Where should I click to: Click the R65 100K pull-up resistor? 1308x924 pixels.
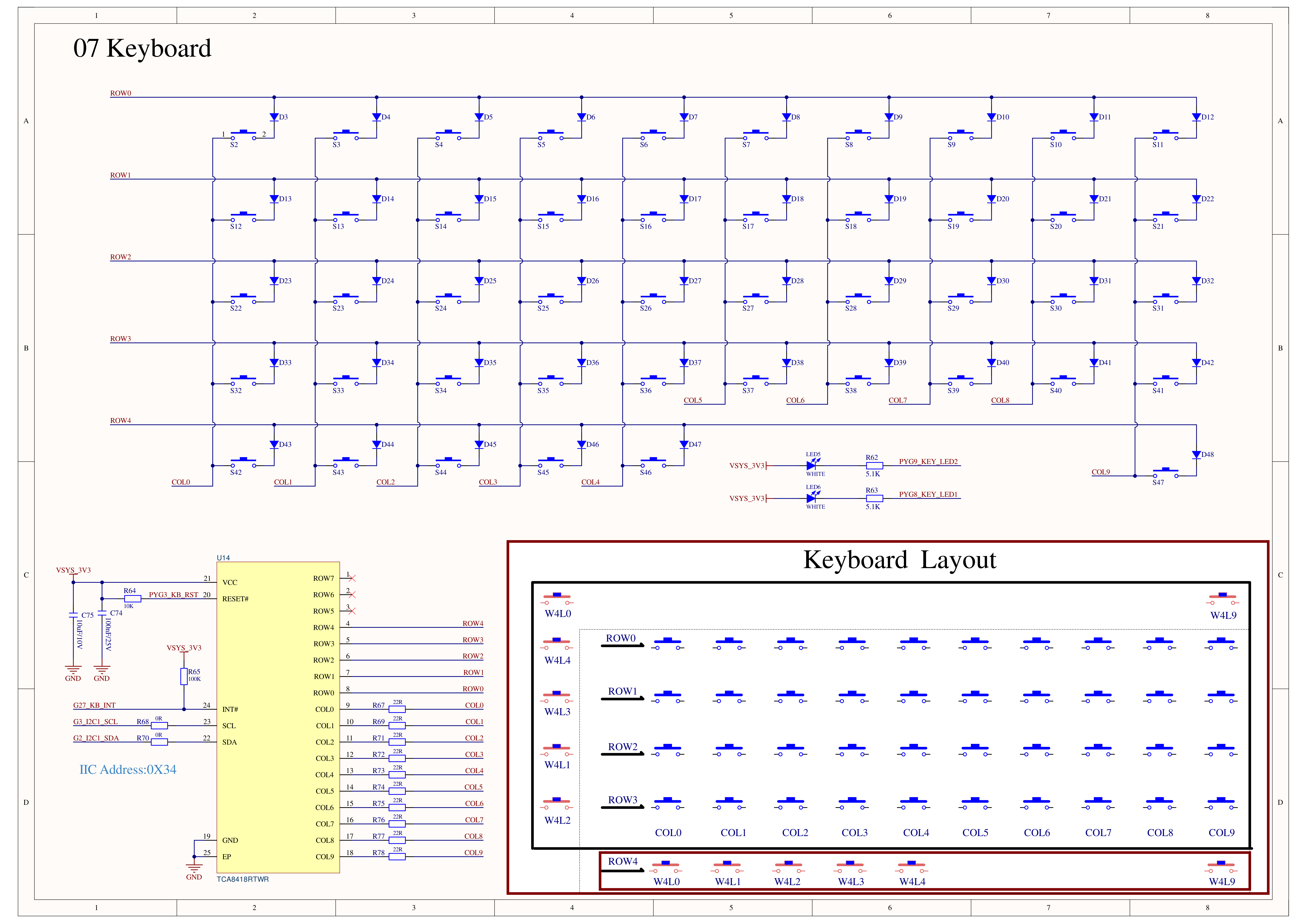pos(184,676)
